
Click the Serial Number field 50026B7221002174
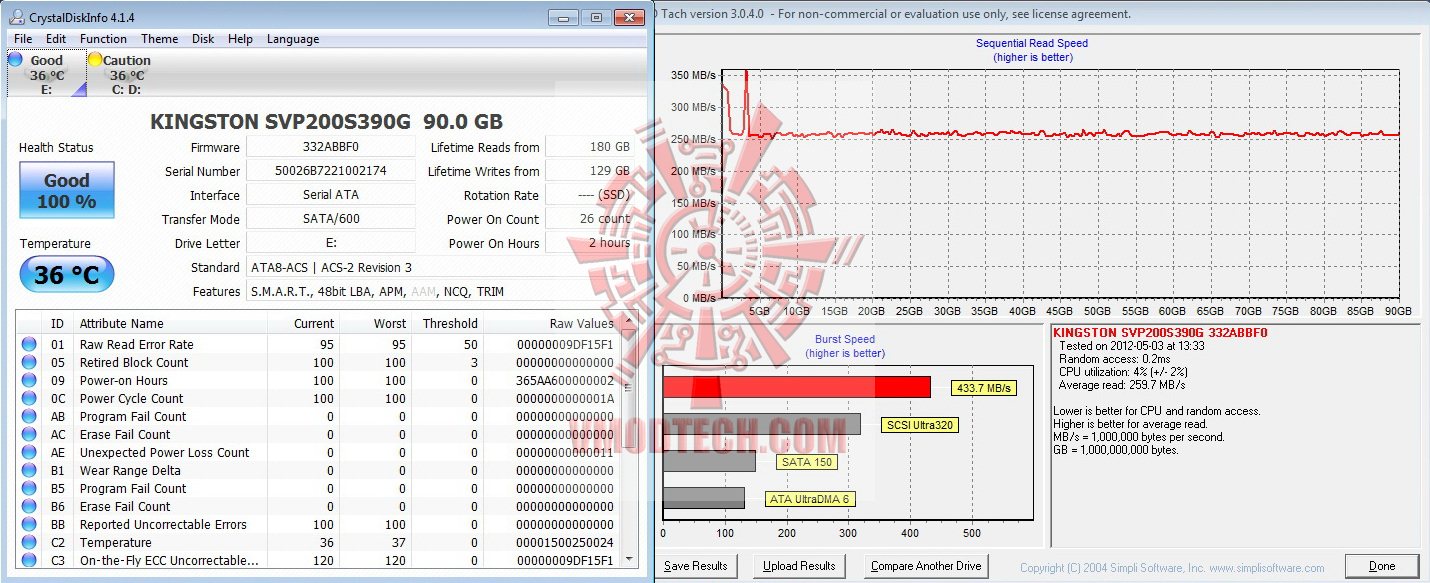[330, 171]
